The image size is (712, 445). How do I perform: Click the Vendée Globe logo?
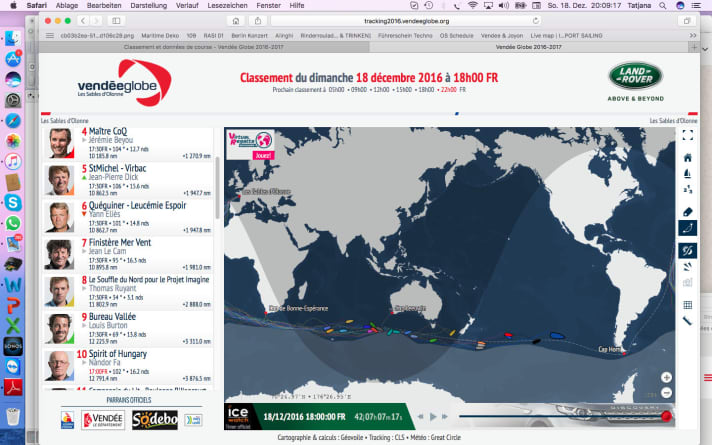[124, 83]
